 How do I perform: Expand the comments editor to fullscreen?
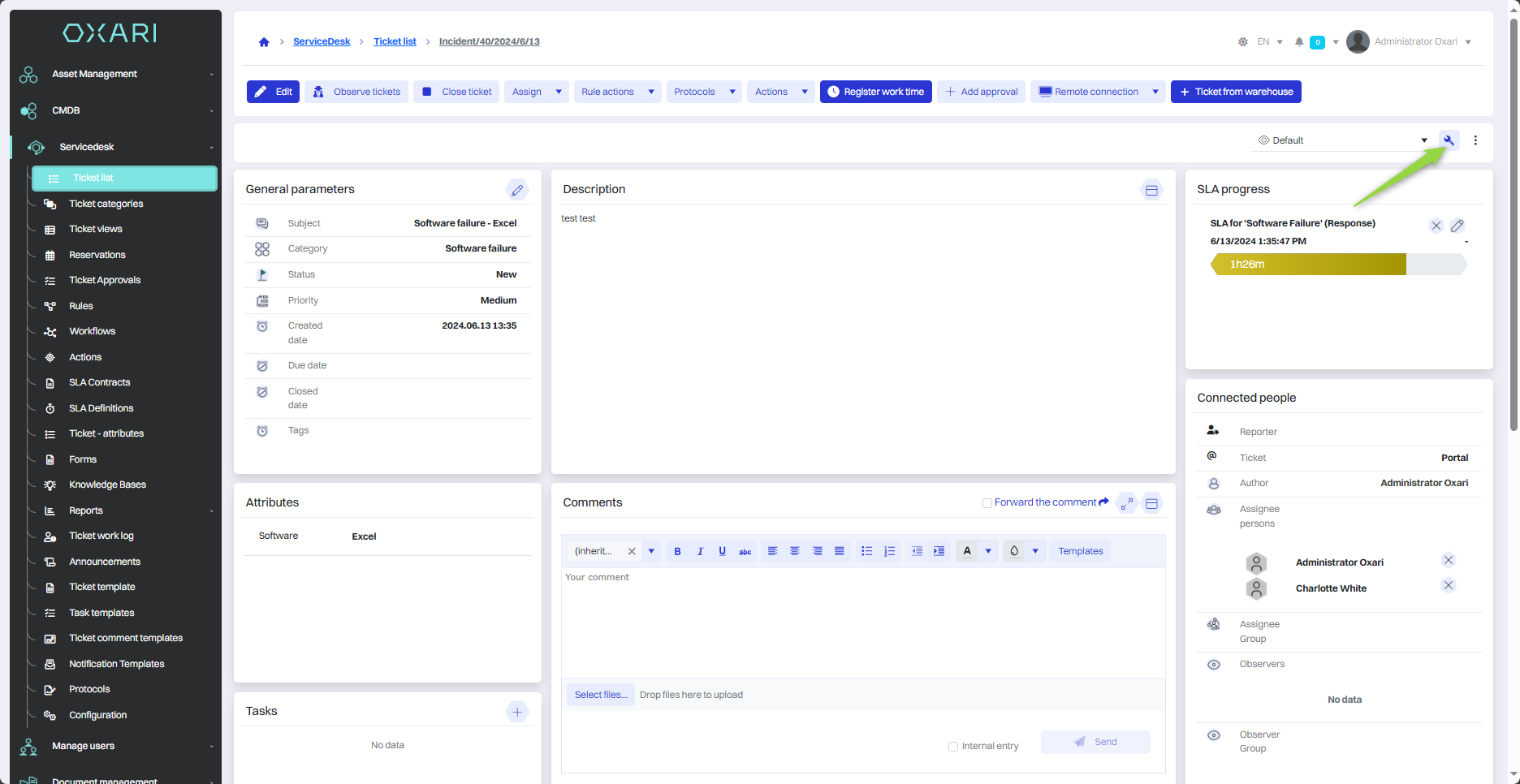[1126, 503]
